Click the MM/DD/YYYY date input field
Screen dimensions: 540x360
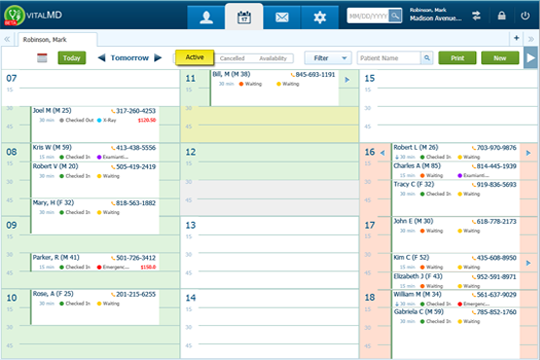[x=368, y=16]
